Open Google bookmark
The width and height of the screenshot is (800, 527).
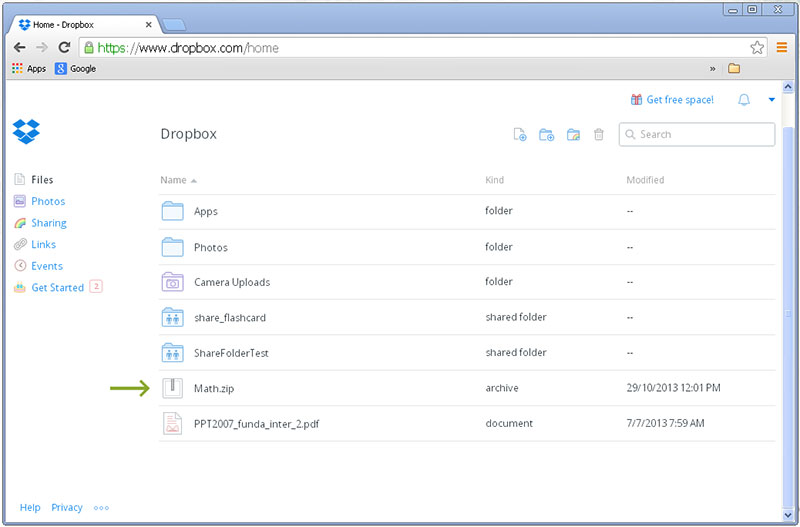(76, 68)
